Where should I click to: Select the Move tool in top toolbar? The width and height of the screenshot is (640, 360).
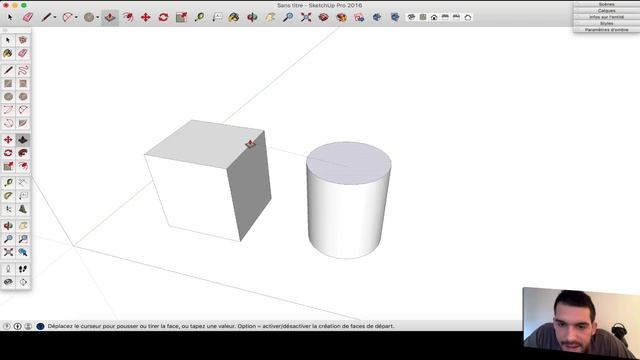145,17
